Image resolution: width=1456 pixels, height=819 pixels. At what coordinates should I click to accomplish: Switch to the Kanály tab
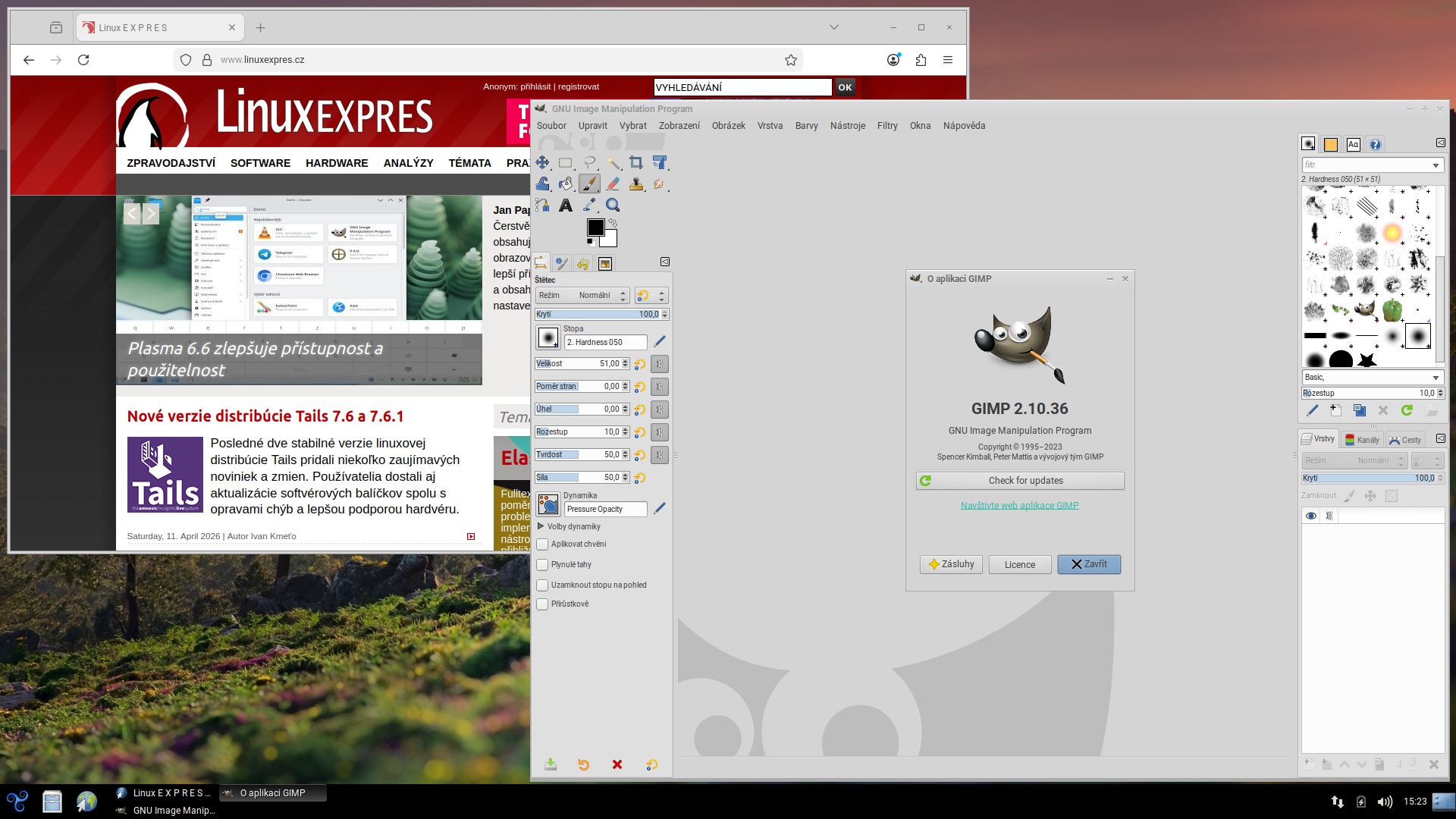[1362, 440]
